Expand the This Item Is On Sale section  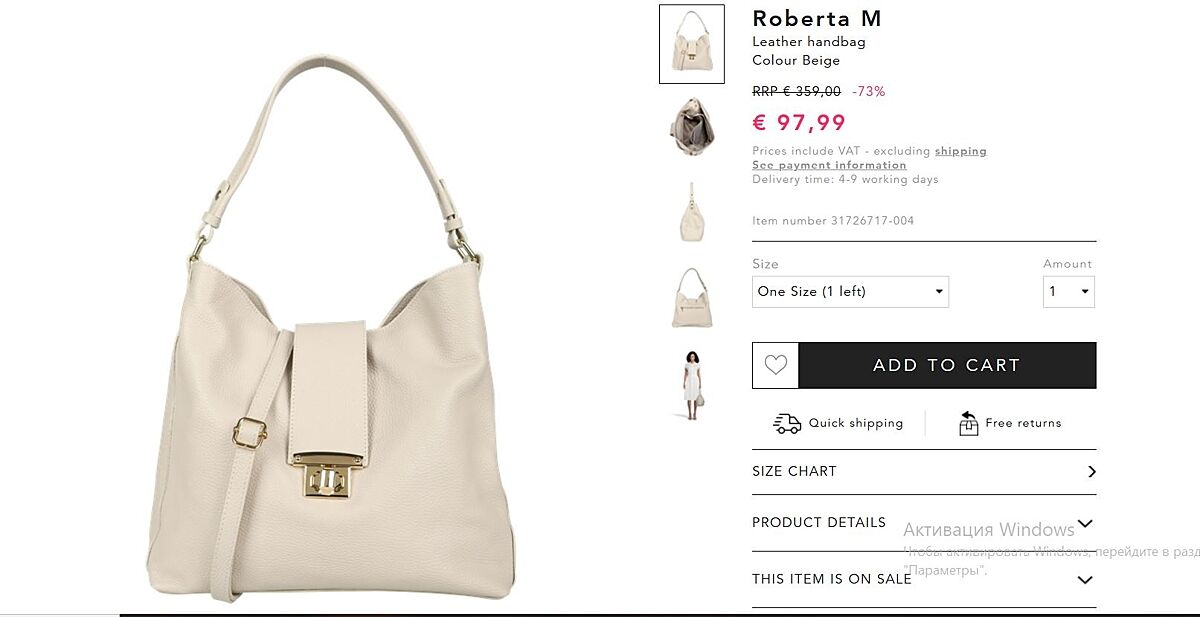(x=924, y=579)
